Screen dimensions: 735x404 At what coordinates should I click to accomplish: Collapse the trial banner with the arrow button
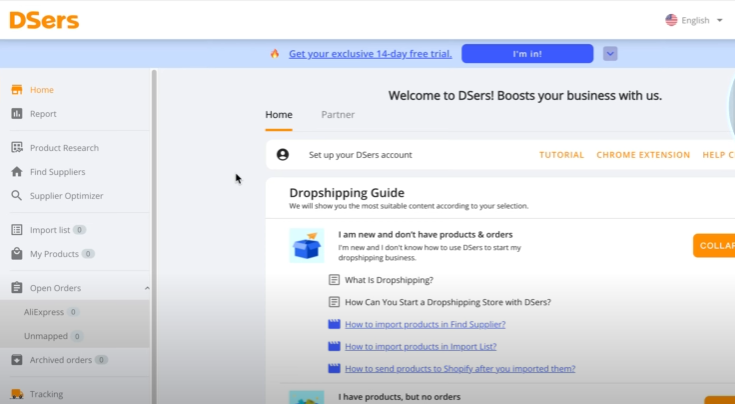coord(610,53)
